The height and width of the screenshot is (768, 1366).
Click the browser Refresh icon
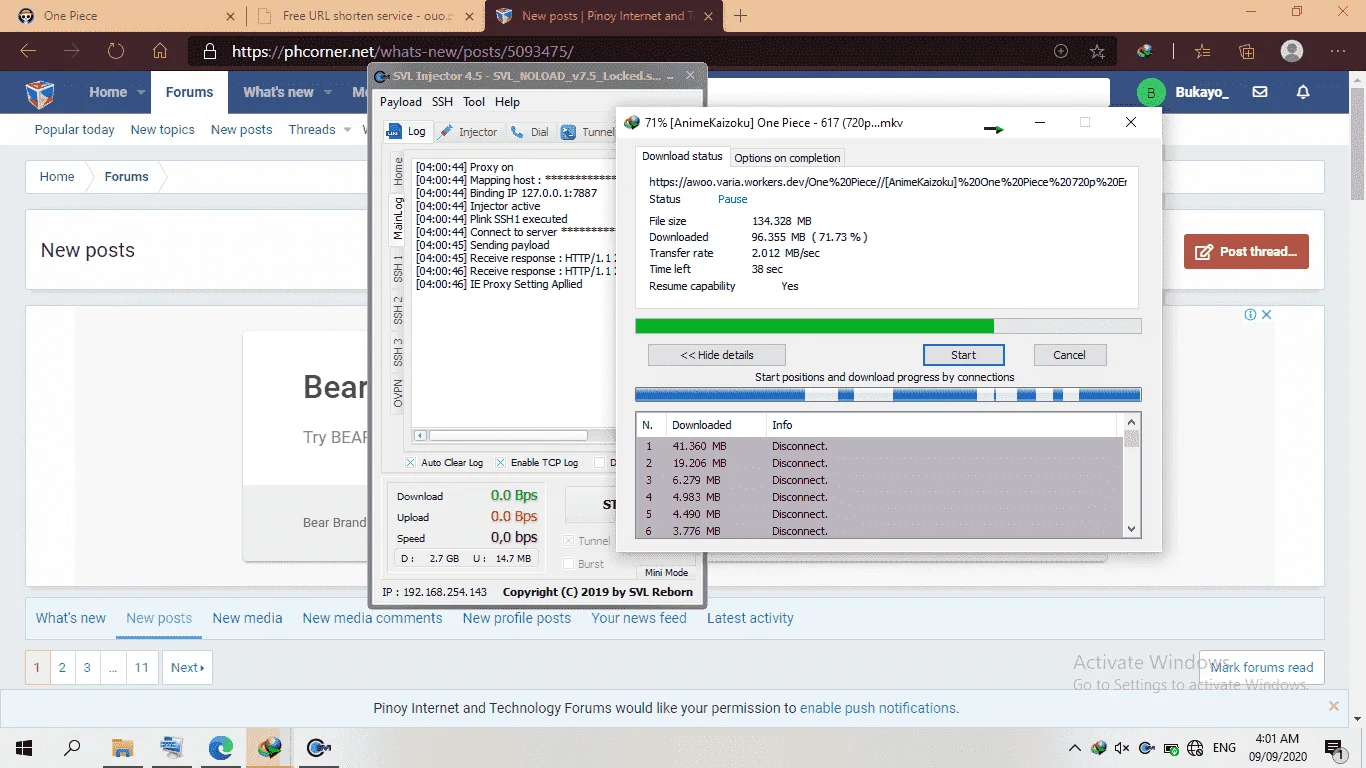[x=116, y=51]
